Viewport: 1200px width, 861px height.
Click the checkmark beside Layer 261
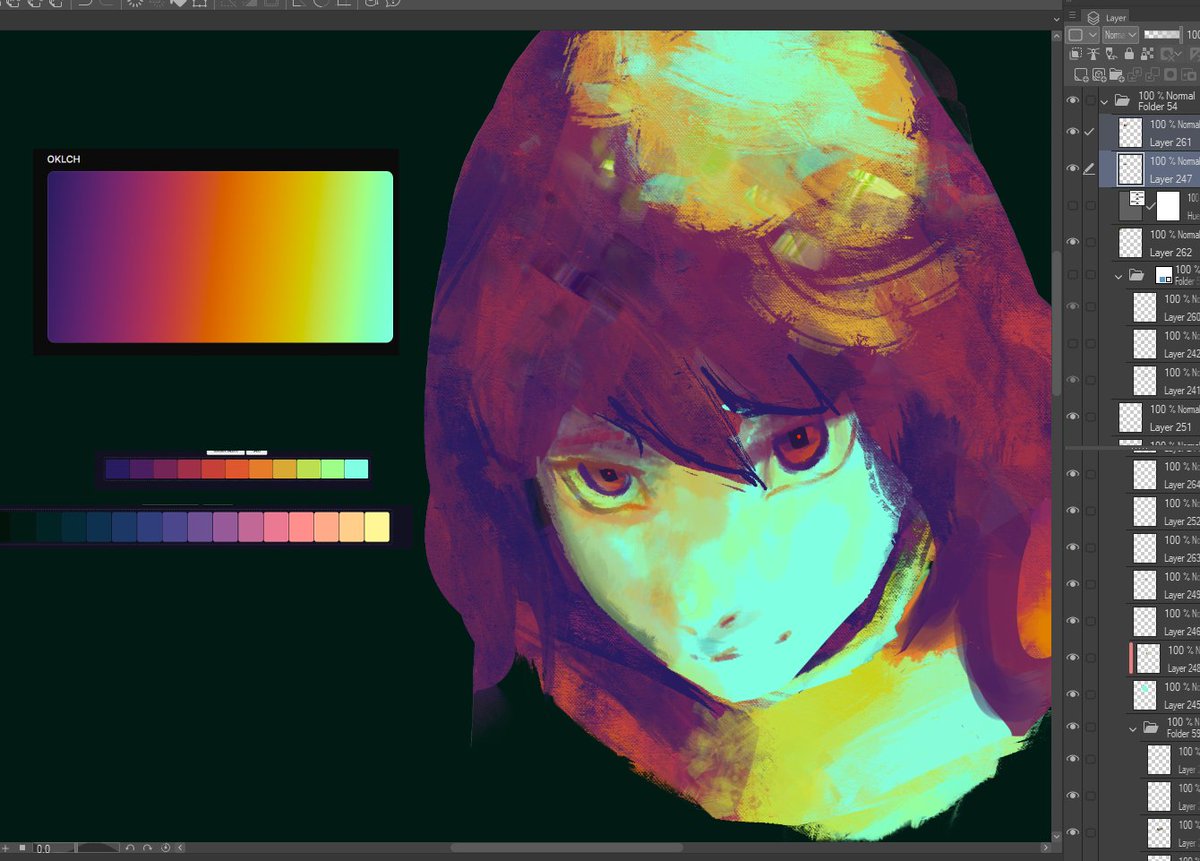(x=1090, y=132)
